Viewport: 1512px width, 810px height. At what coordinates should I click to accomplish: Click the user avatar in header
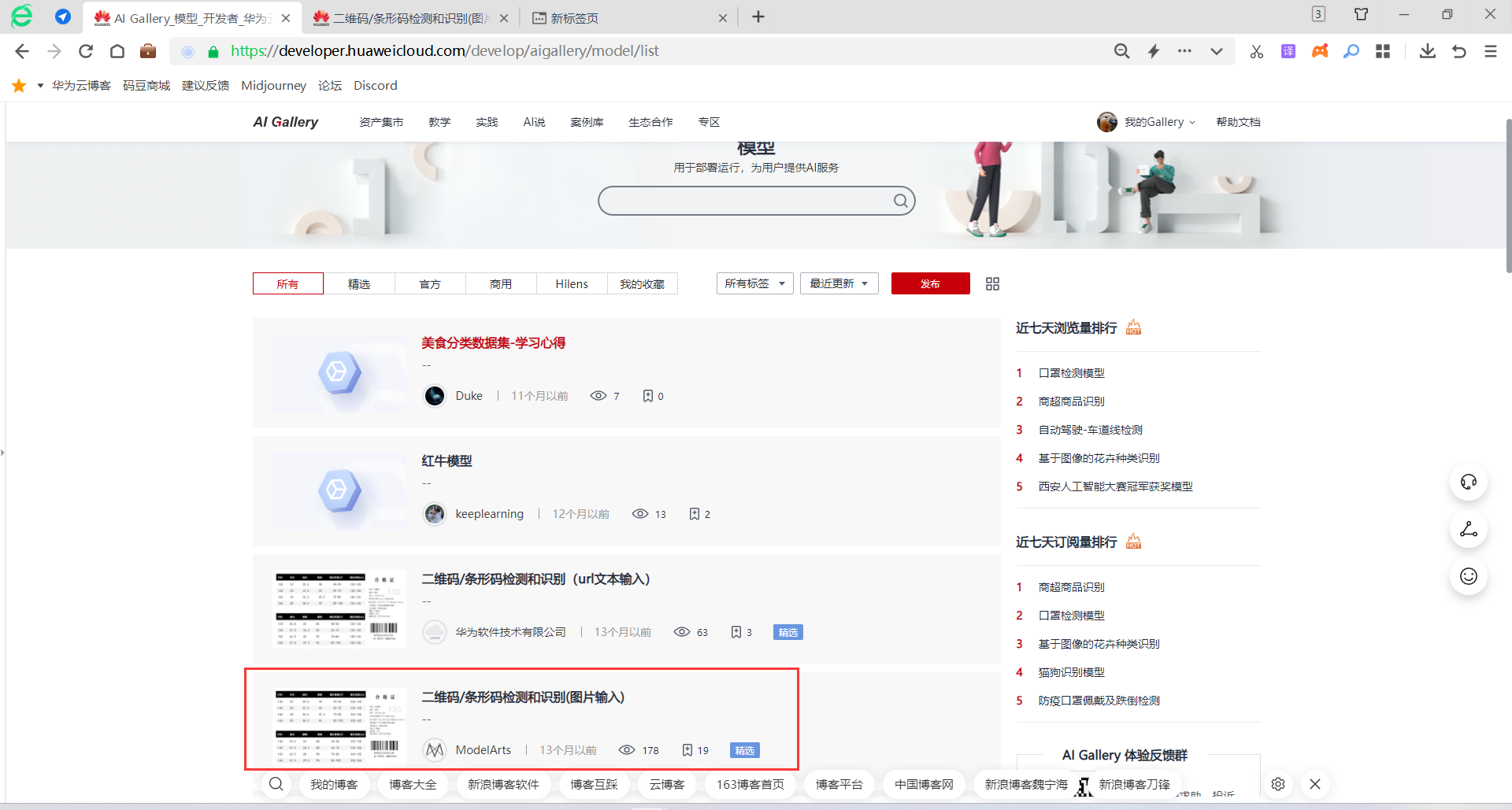(1107, 122)
